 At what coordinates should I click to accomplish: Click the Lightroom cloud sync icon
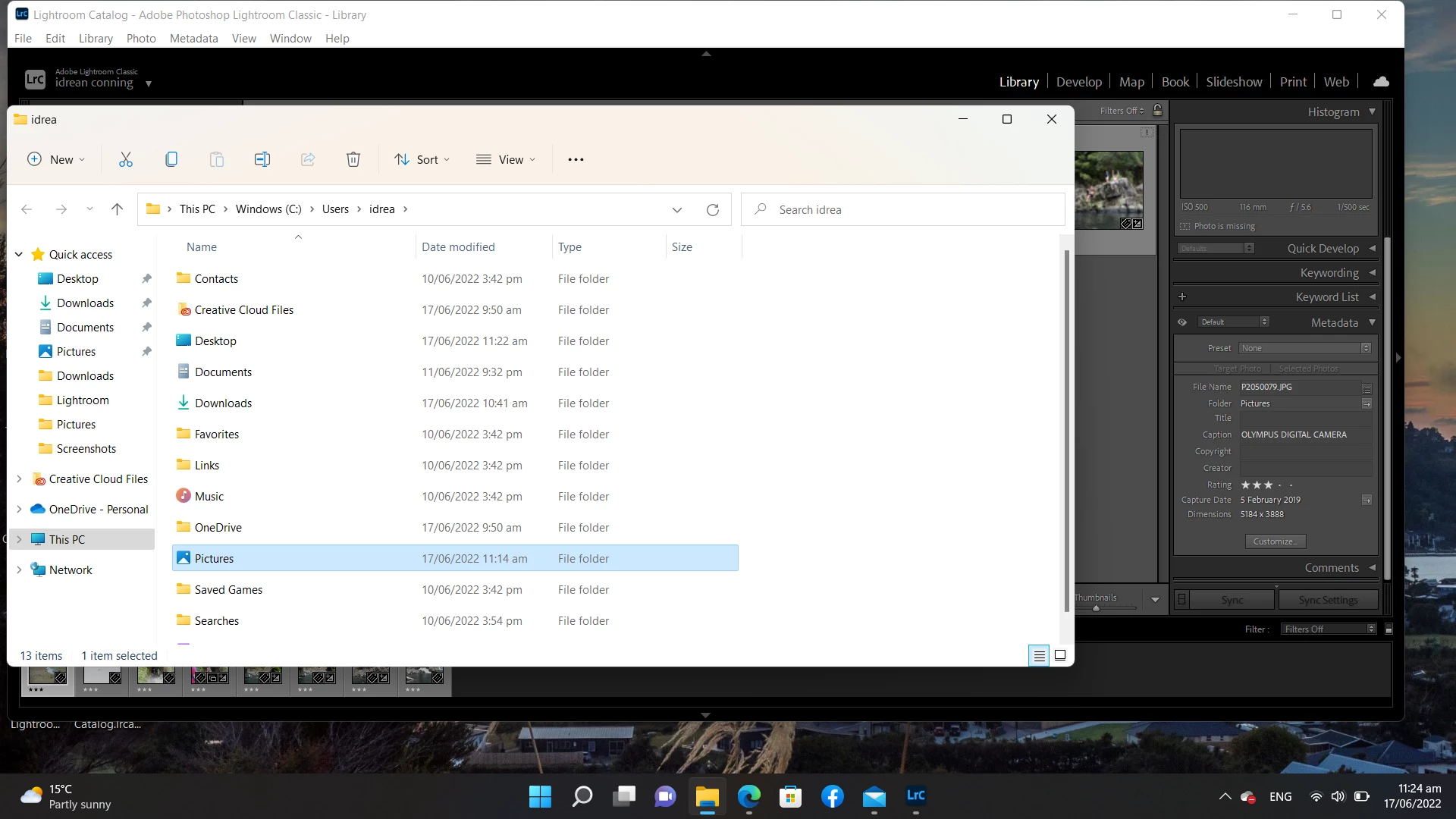coord(1381,82)
